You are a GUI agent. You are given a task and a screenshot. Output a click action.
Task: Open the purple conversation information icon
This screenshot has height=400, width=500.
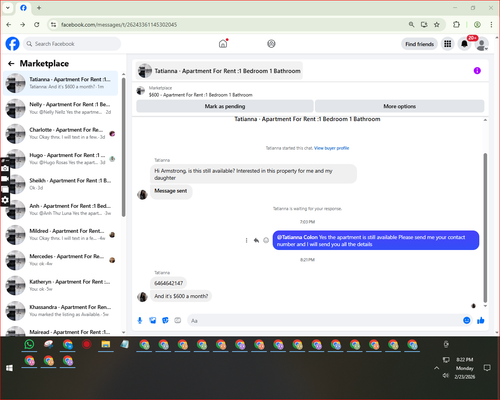pyautogui.click(x=477, y=71)
